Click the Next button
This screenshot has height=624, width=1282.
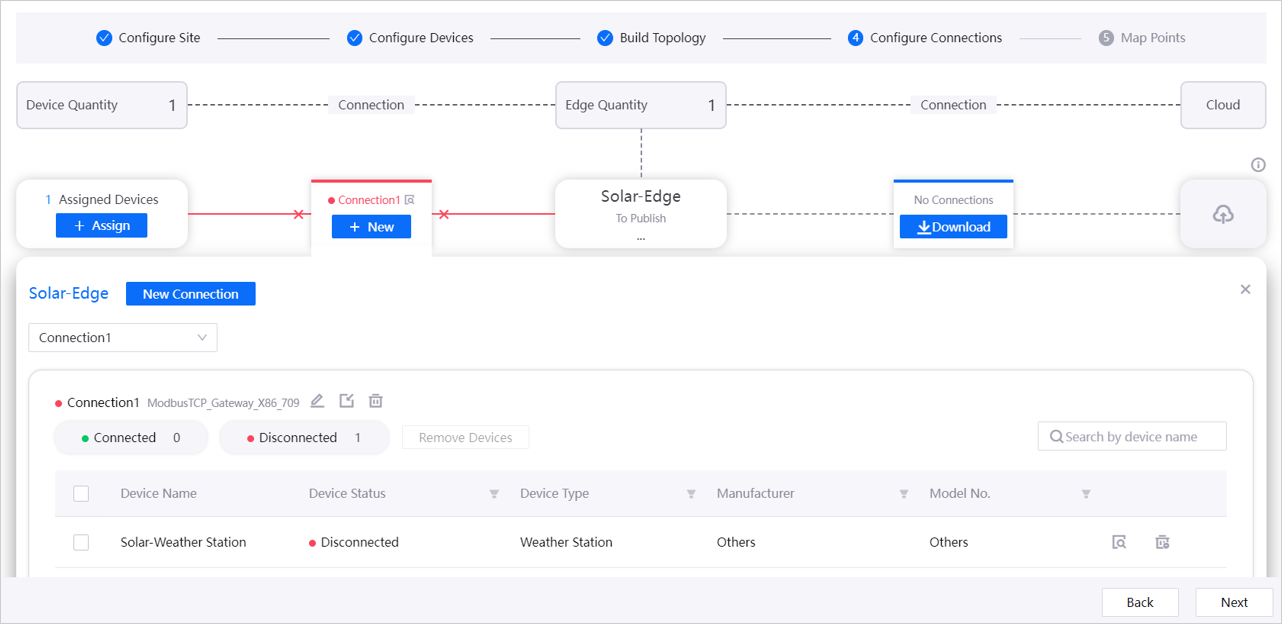pyautogui.click(x=1234, y=602)
